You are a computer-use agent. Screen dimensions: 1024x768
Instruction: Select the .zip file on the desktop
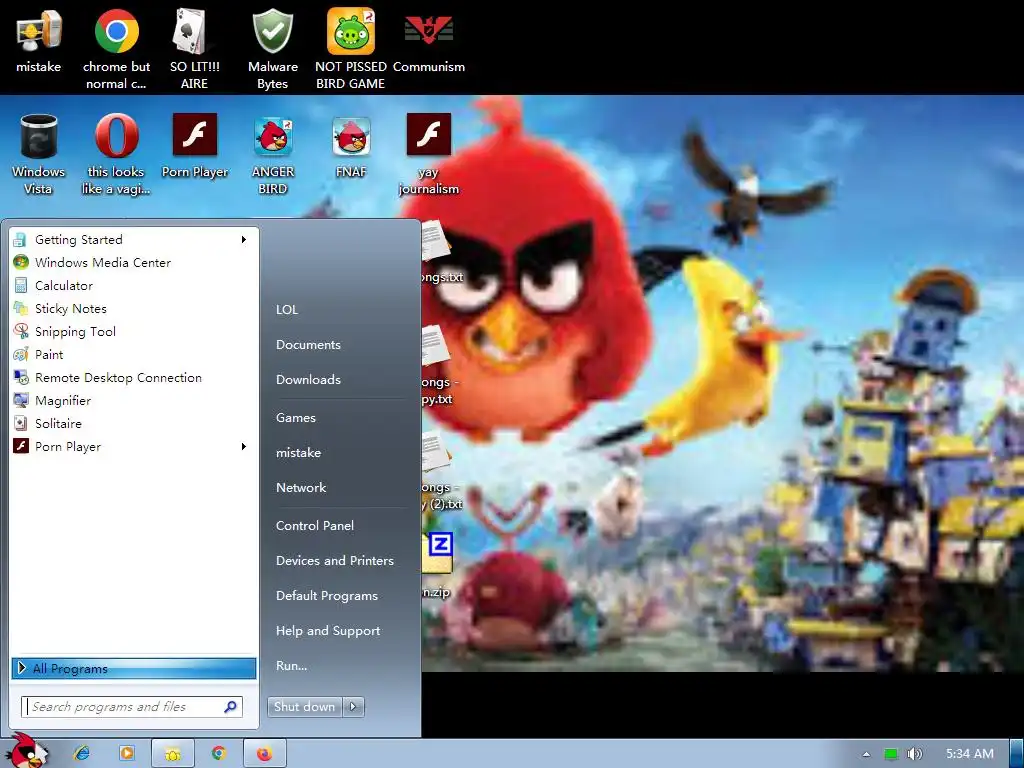click(438, 566)
